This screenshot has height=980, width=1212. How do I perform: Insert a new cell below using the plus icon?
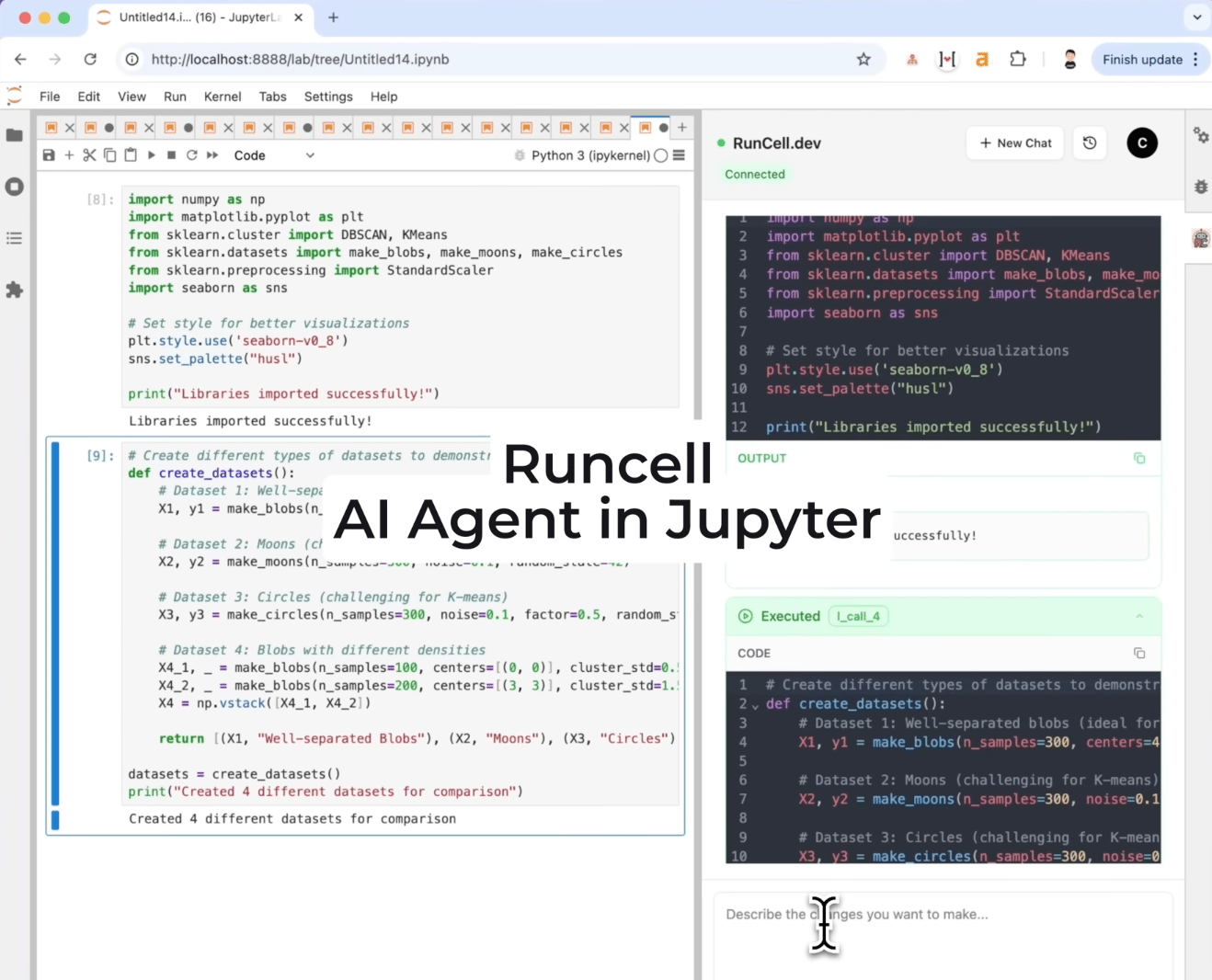coord(69,155)
